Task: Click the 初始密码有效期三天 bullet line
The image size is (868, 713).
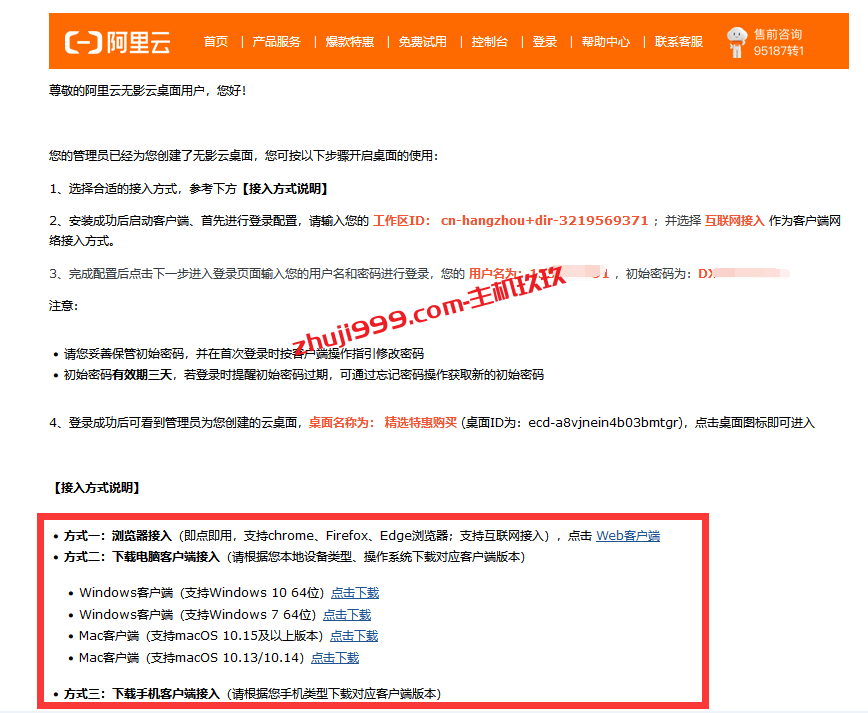Action: (304, 375)
